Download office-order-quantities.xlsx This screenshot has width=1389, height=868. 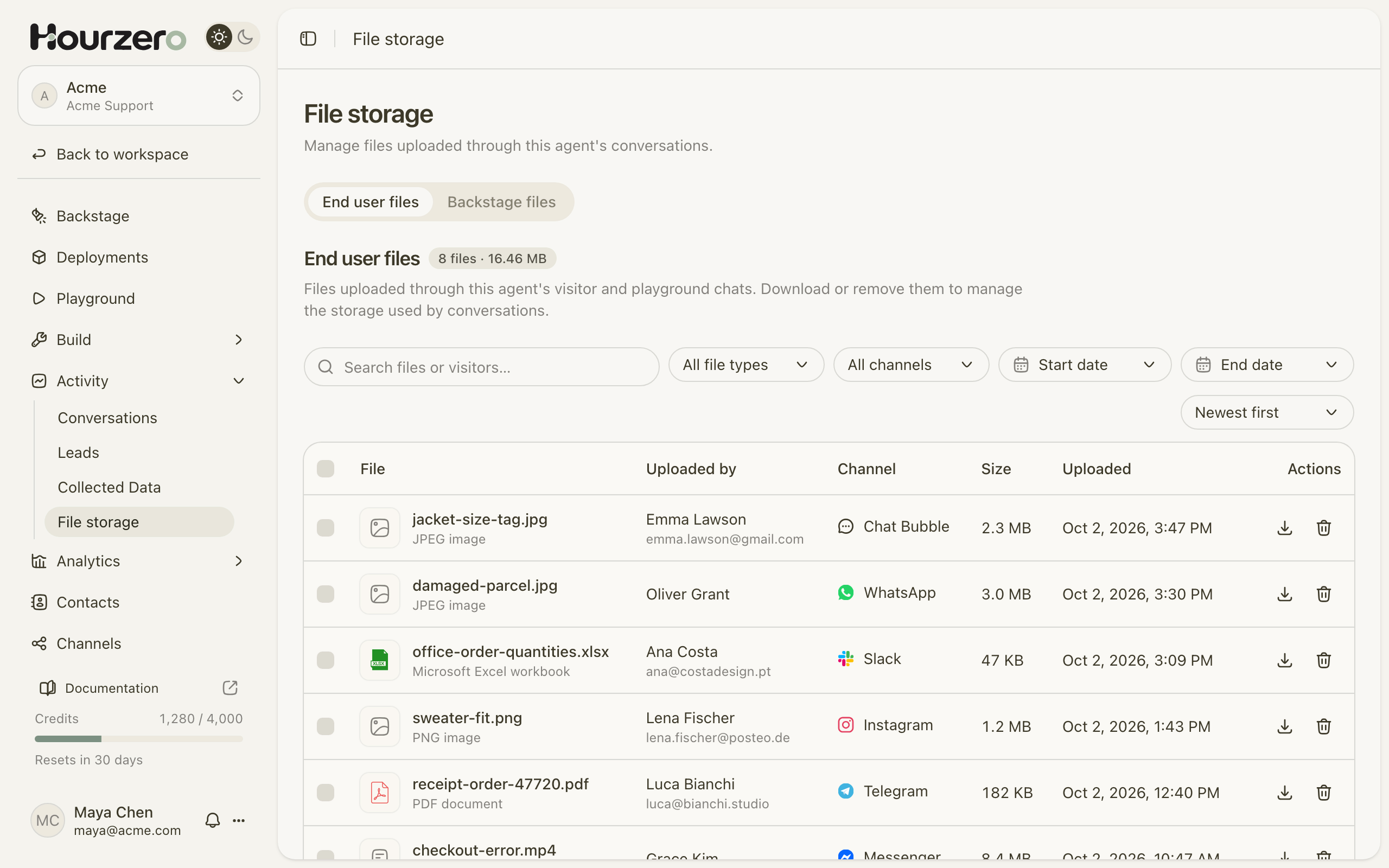click(x=1284, y=660)
